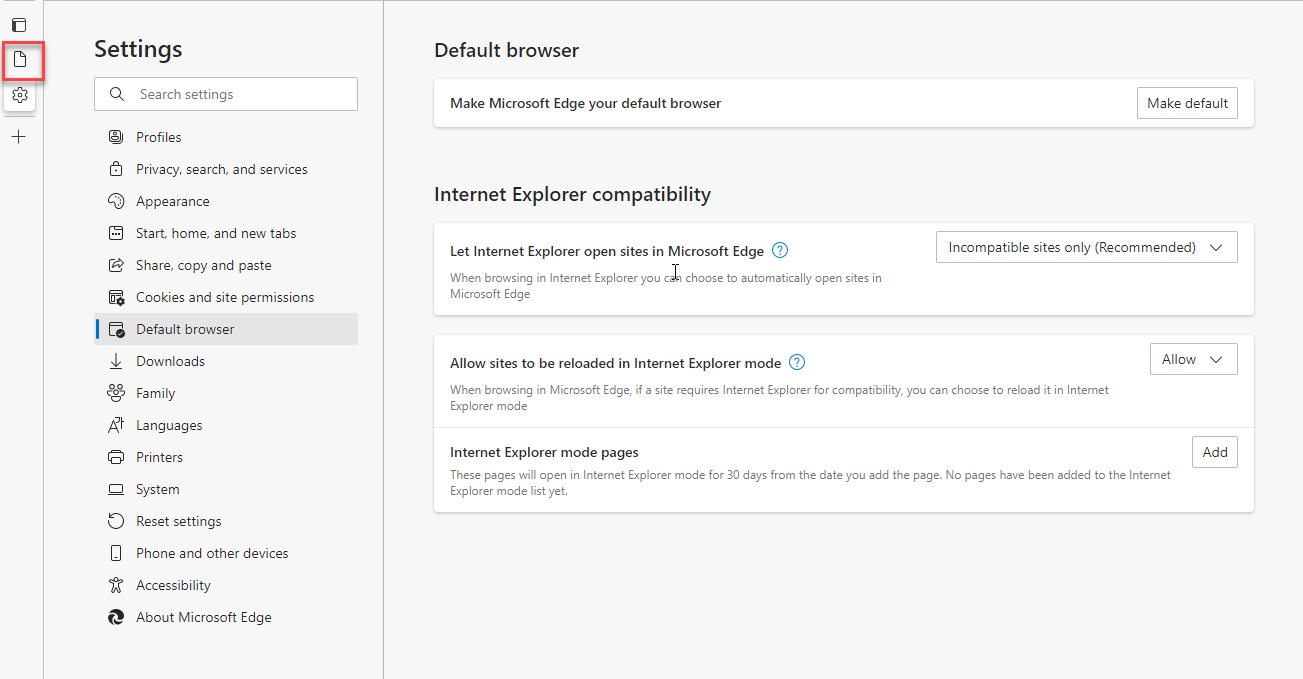Choose Reset settings option
Screen dimensions: 1303x679
tap(226, 521)
